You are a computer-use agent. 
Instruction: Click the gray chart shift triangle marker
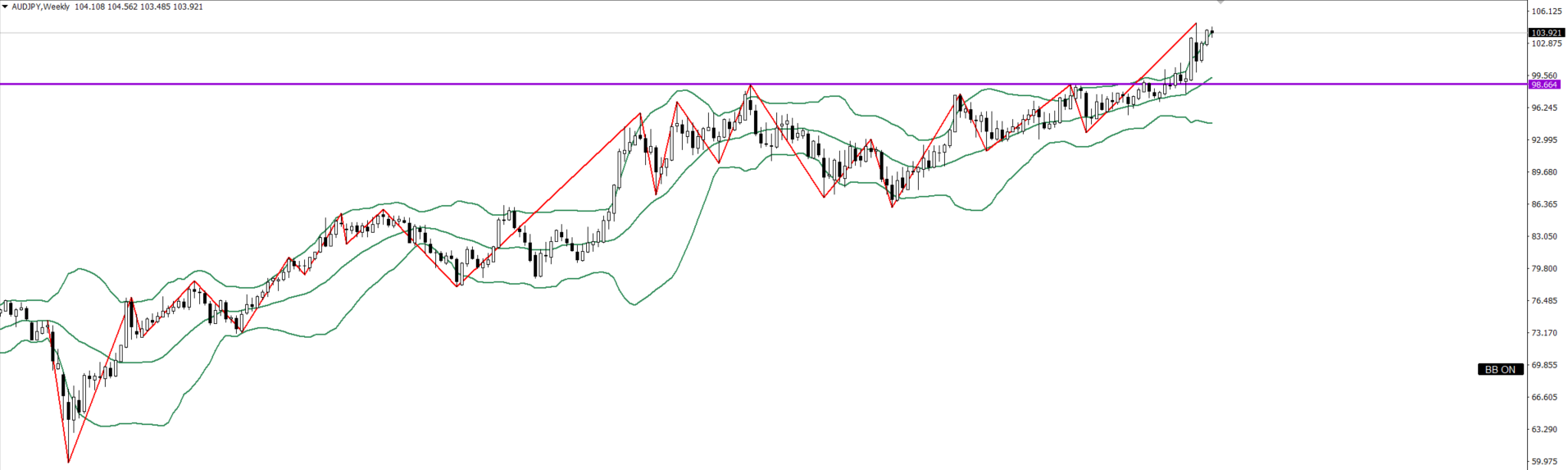1220,3
